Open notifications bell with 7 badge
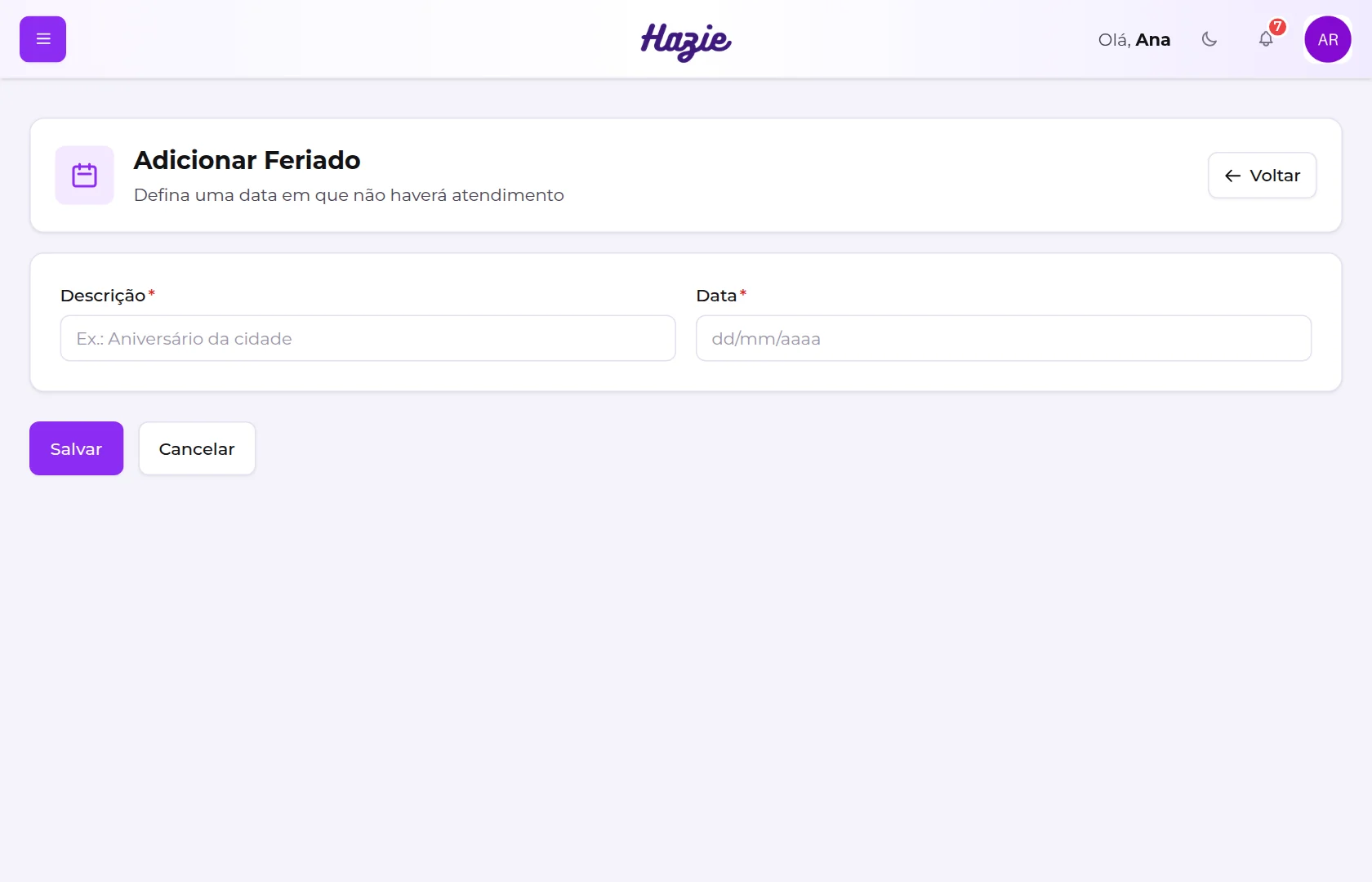The image size is (1372, 882). coord(1266,39)
